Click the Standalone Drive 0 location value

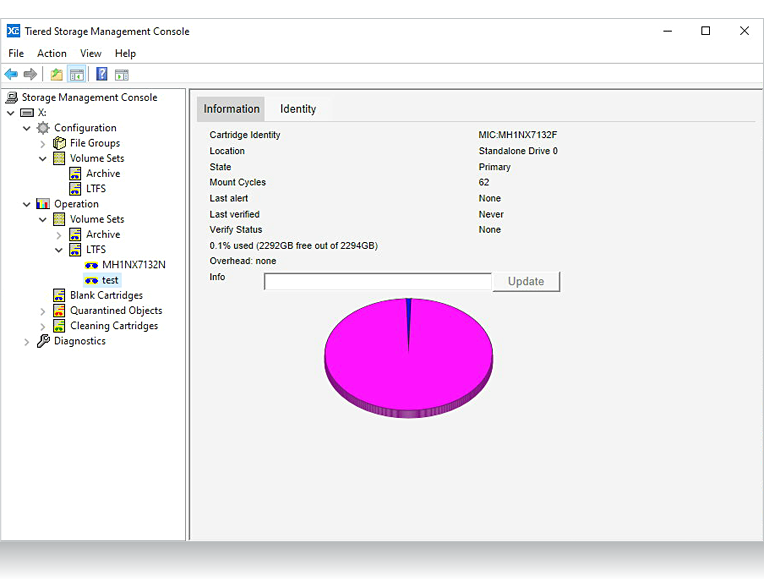click(x=518, y=151)
